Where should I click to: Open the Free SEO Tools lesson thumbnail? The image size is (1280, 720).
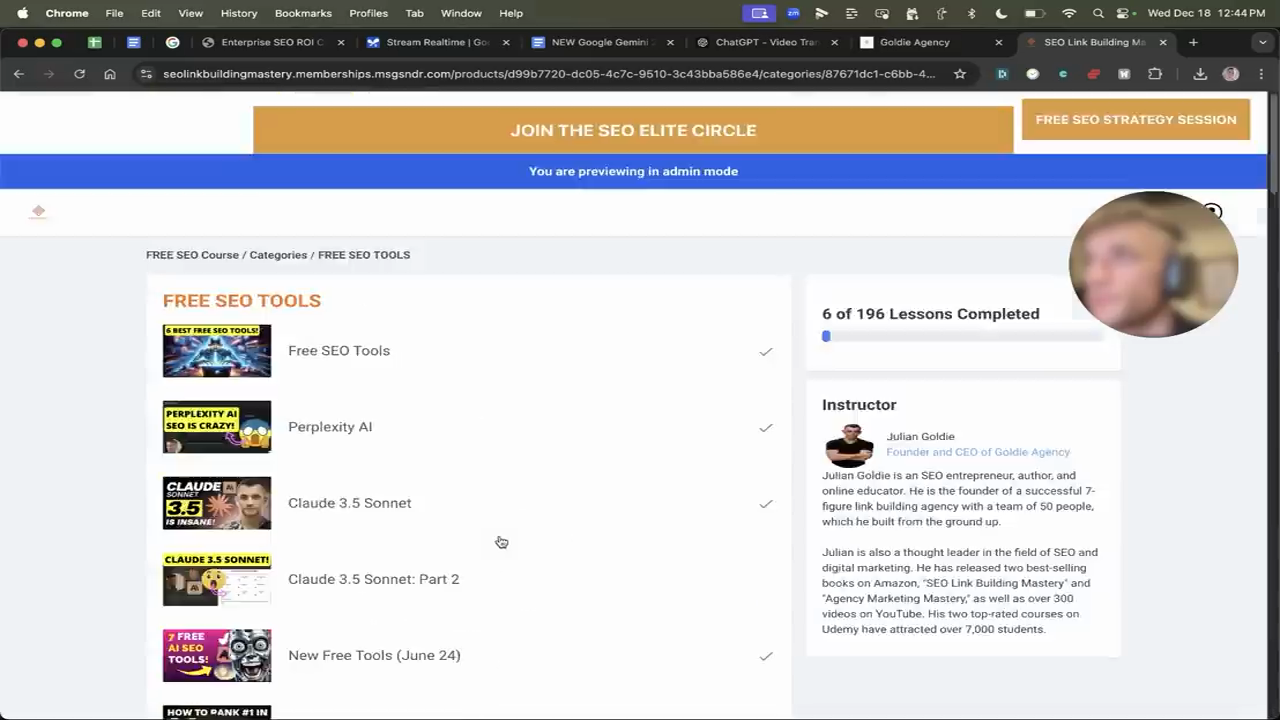(x=217, y=351)
